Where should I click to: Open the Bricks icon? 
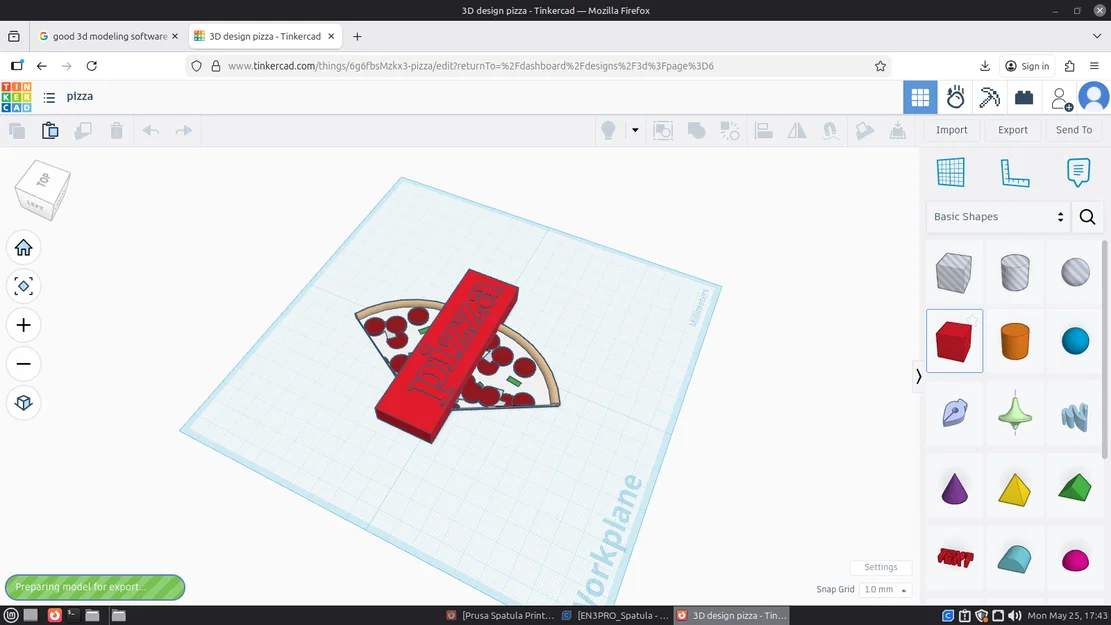[1024, 97]
